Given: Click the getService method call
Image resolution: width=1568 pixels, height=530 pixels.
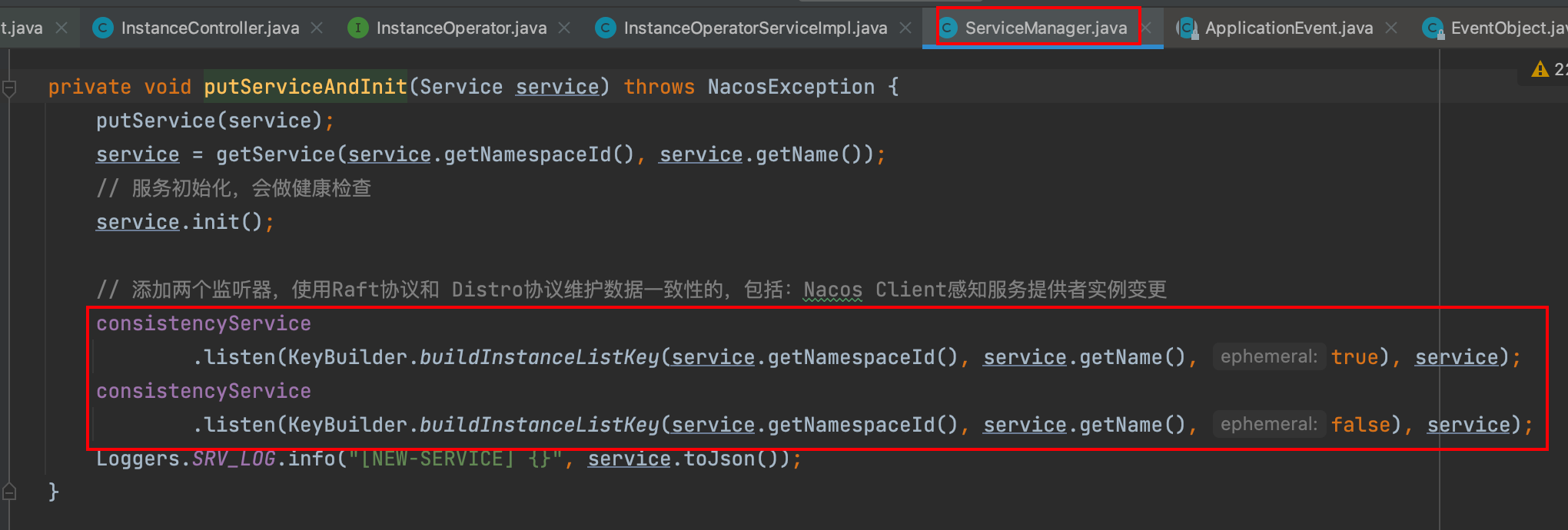Looking at the screenshot, I should pyautogui.click(x=275, y=154).
